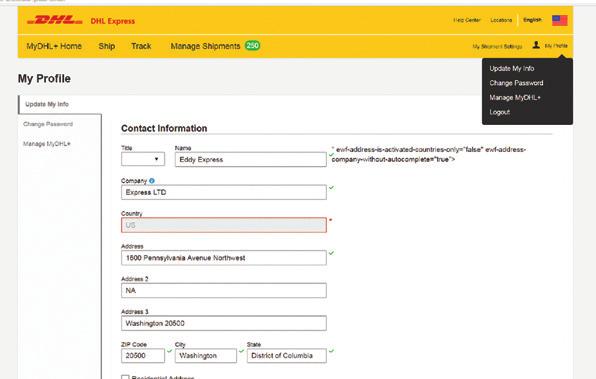Click the Company field Express LTD
The image size is (596, 379).
224,192
